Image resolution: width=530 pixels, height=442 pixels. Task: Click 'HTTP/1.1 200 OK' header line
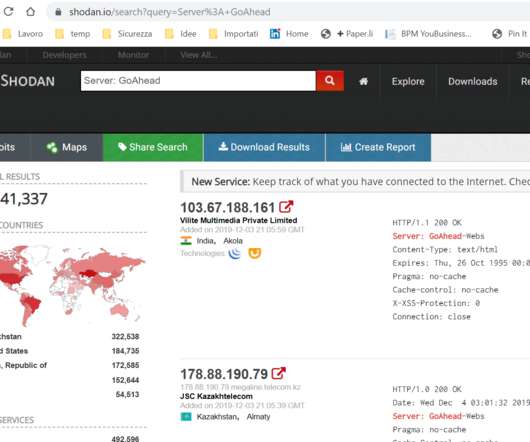tap(427, 222)
